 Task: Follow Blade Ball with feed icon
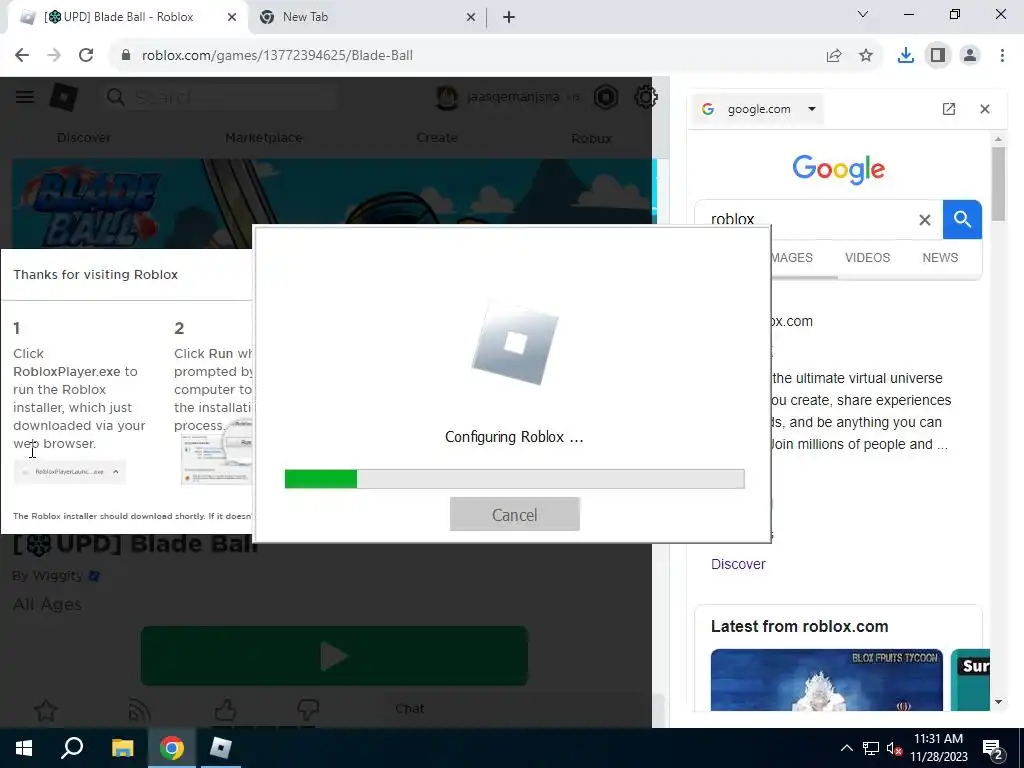tap(139, 711)
